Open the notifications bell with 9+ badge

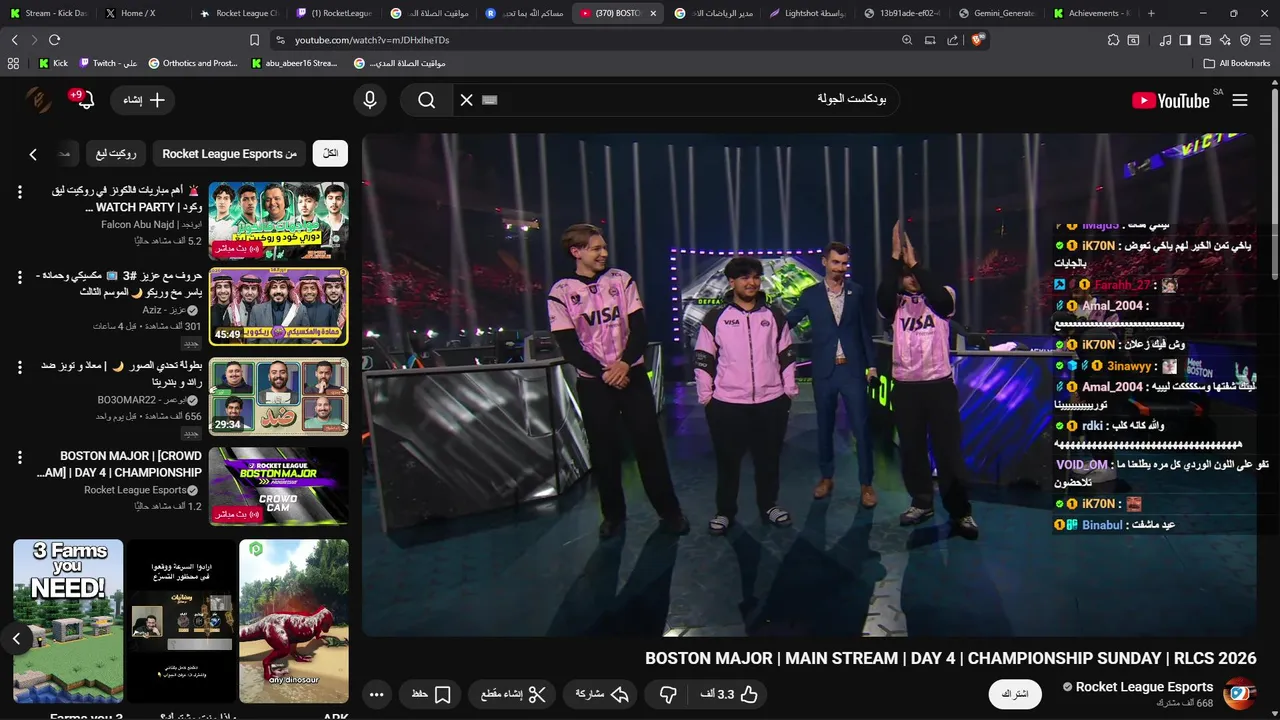84,99
